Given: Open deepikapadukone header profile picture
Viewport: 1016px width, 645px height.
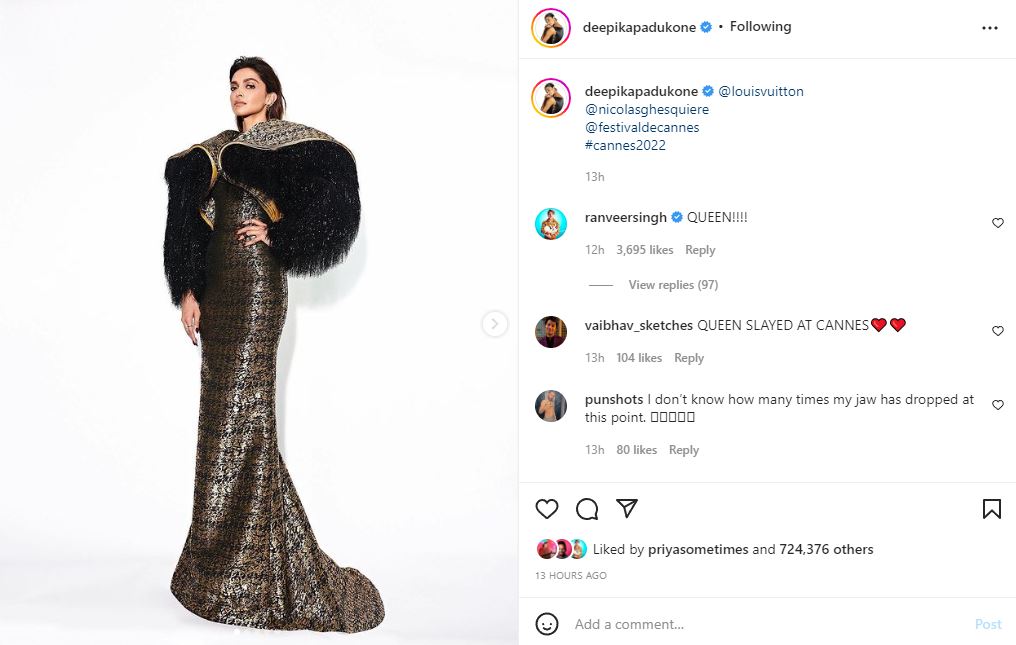Looking at the screenshot, I should tap(551, 28).
